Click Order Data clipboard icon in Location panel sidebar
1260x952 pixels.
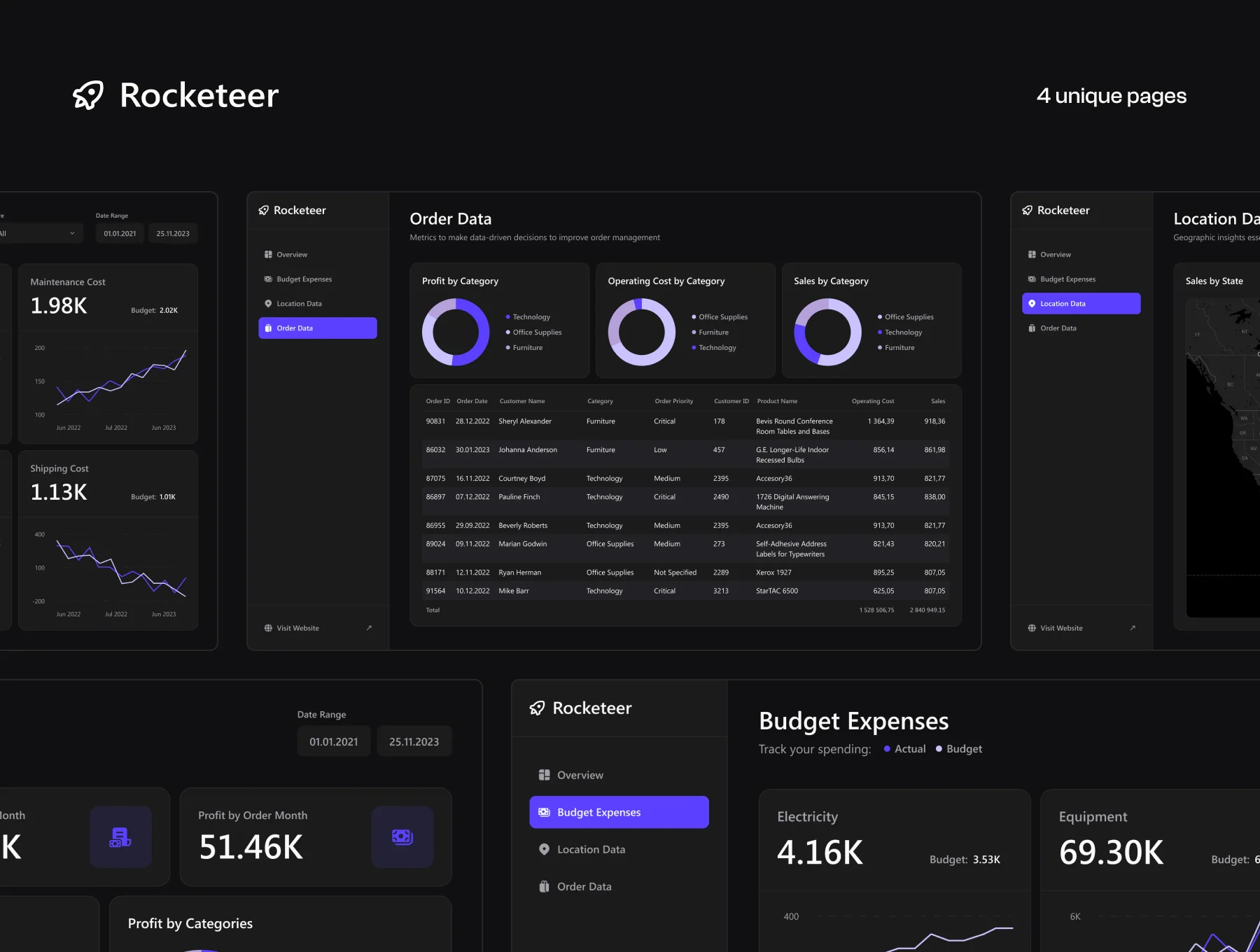click(1032, 328)
